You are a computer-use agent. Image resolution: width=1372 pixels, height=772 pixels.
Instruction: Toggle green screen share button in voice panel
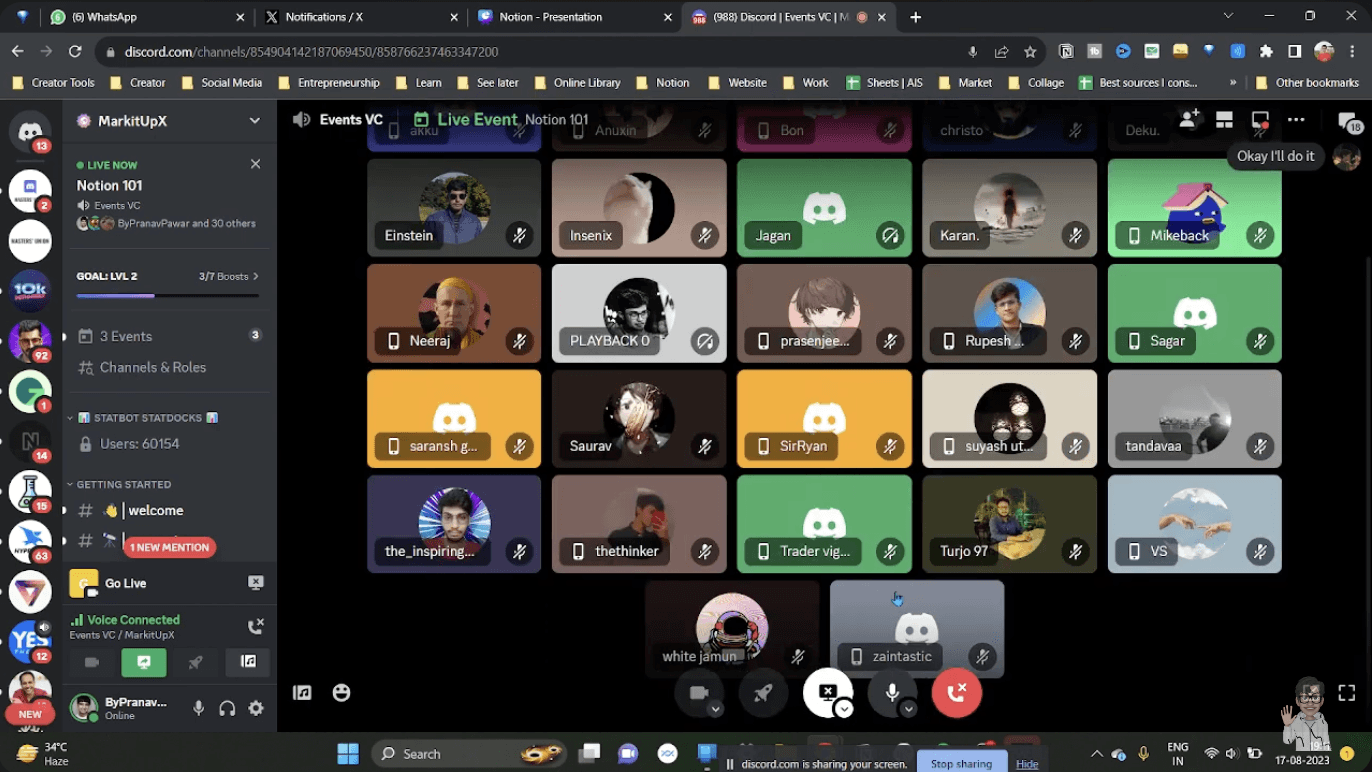(x=144, y=662)
